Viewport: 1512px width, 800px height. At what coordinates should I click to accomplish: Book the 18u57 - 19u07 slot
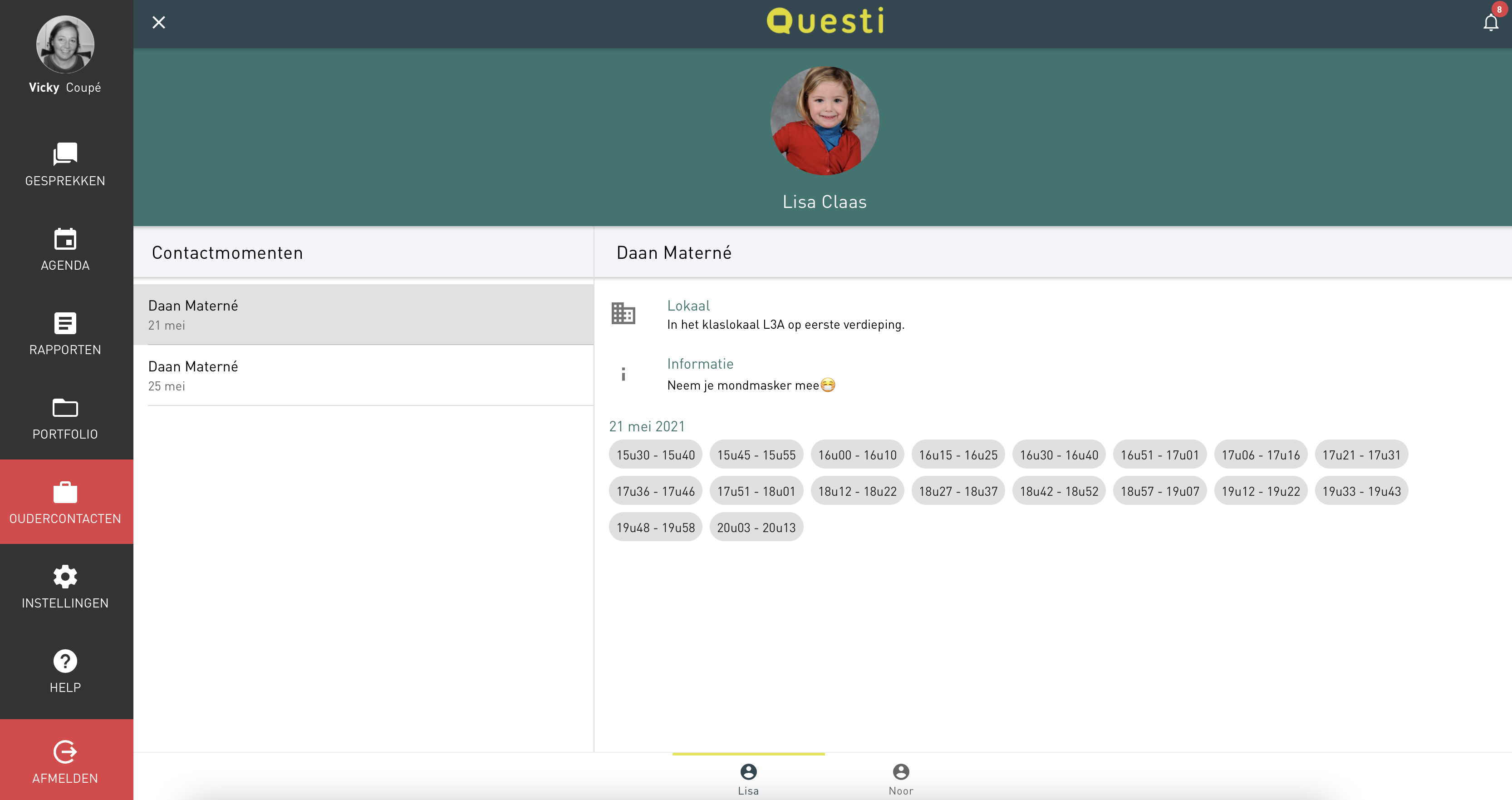tap(1160, 491)
